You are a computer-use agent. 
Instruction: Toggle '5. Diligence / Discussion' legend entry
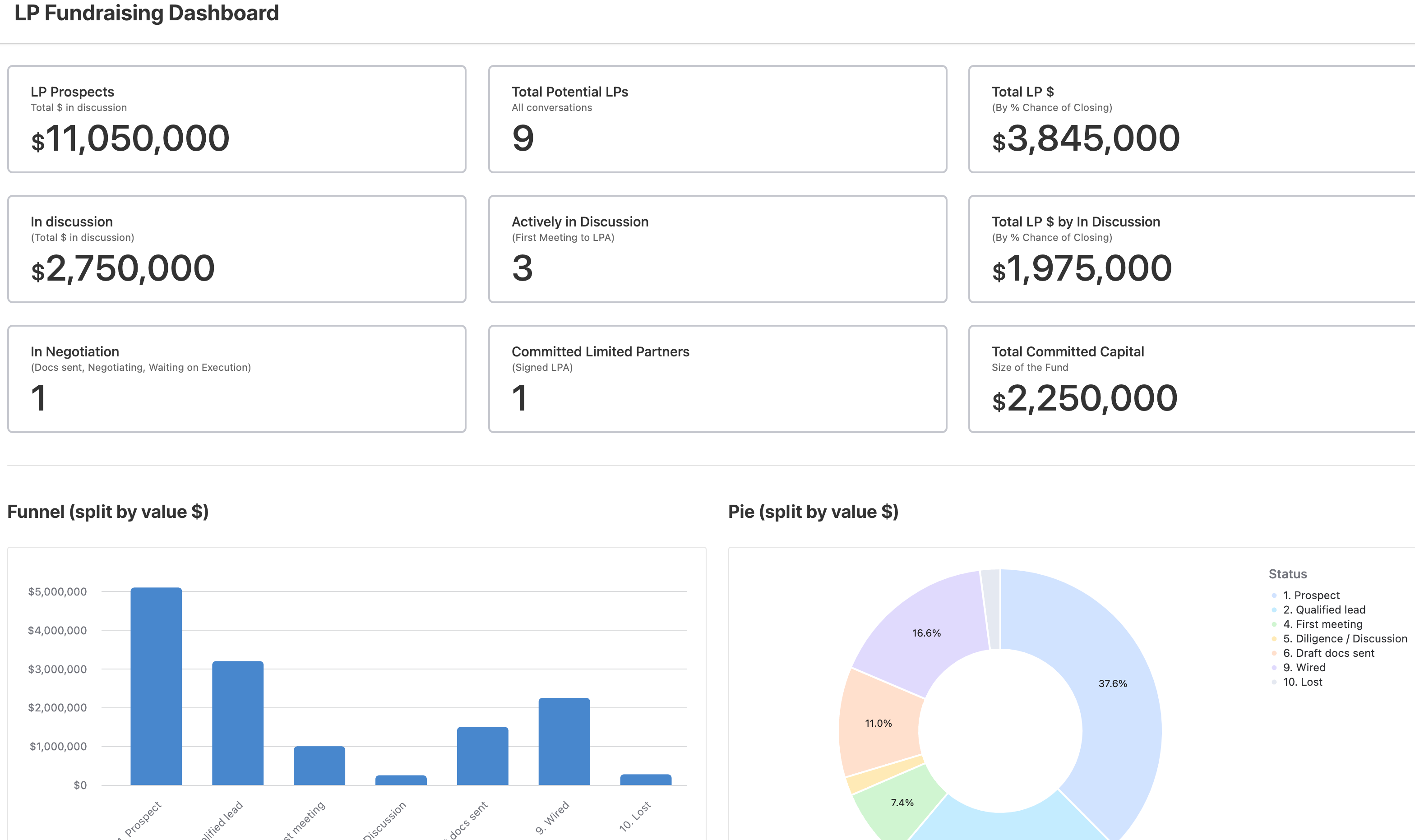tap(1345, 638)
